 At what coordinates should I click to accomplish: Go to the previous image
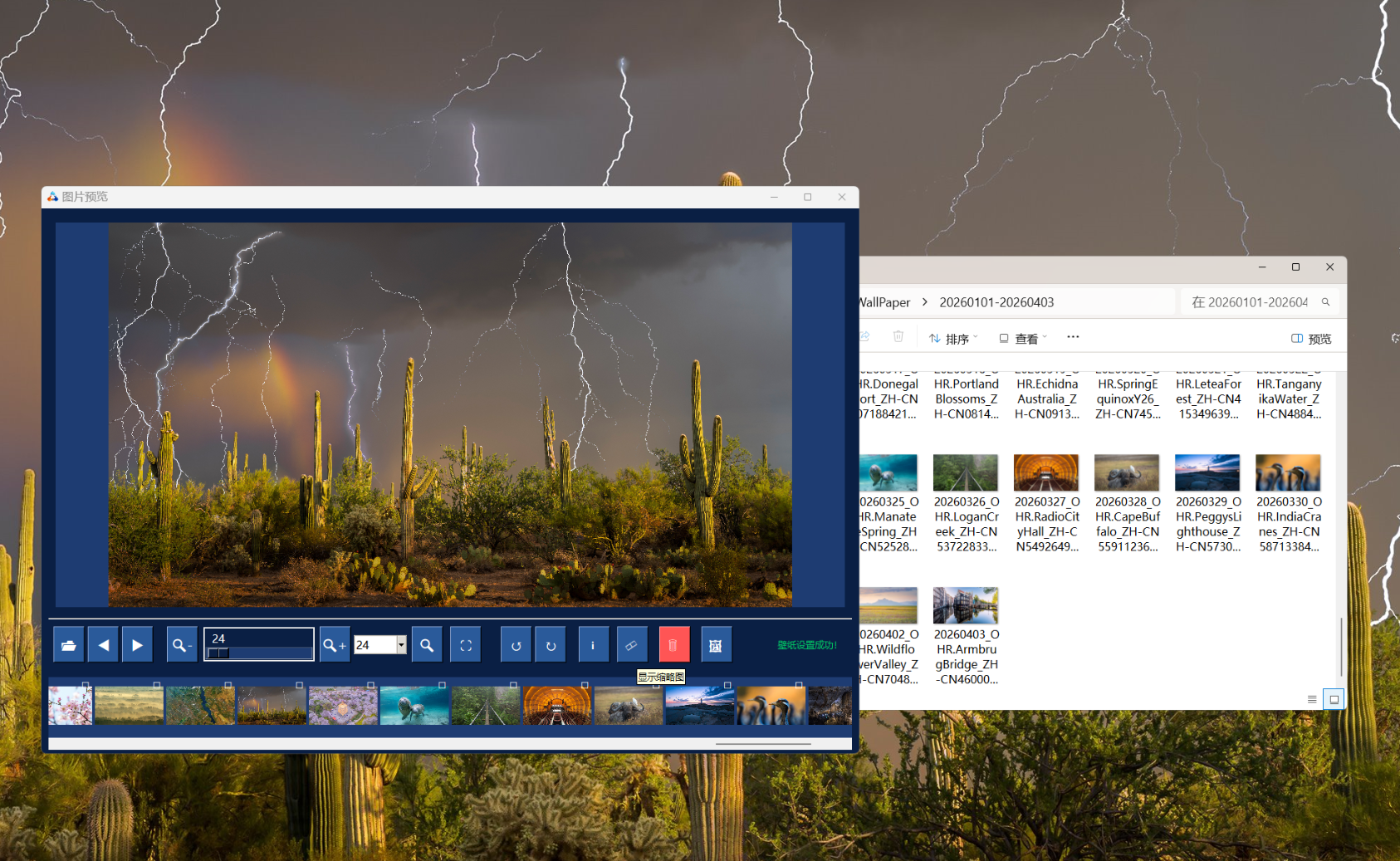coord(104,645)
